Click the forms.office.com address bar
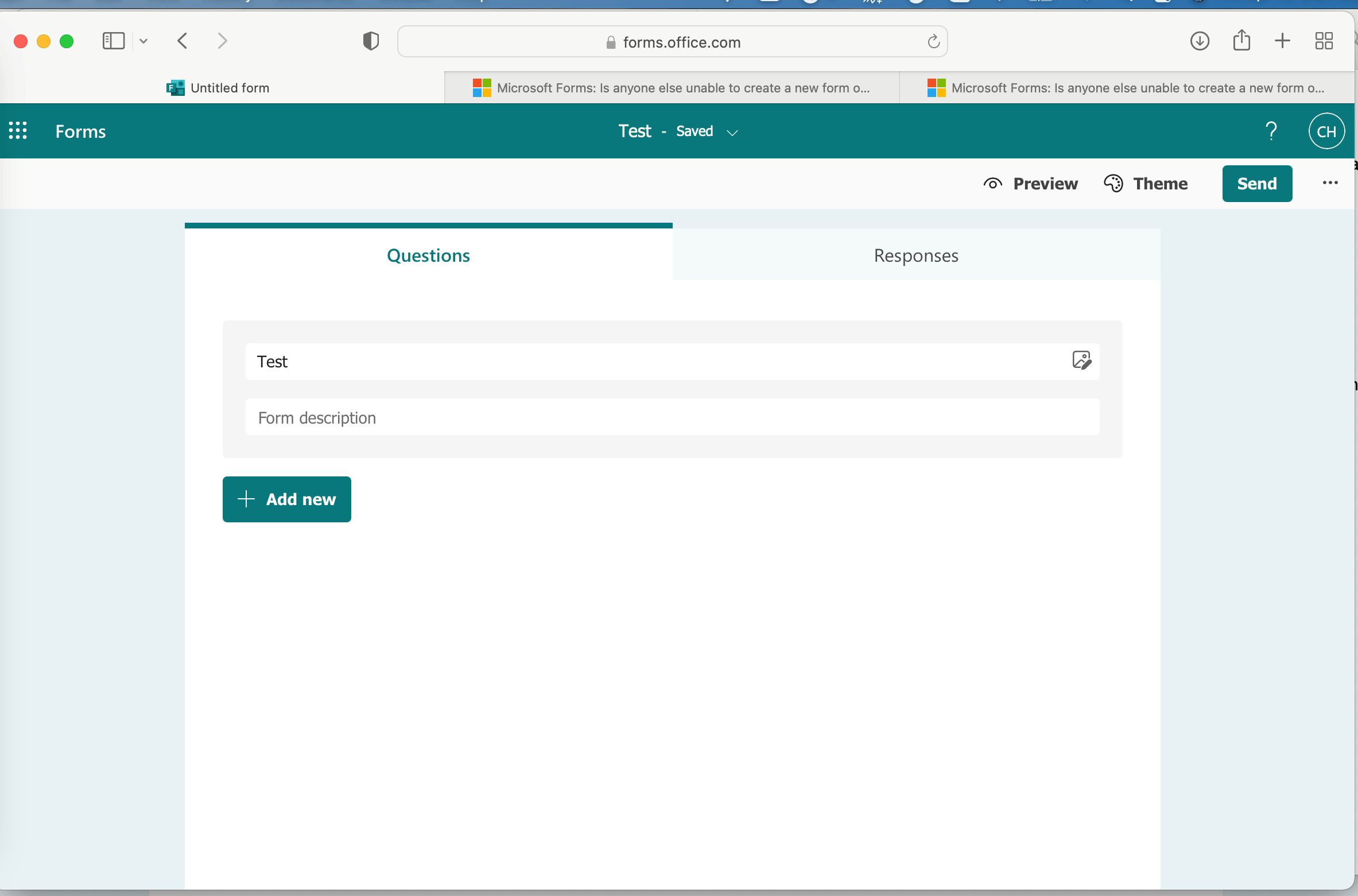Screen dimensions: 1358x896 tap(672, 42)
